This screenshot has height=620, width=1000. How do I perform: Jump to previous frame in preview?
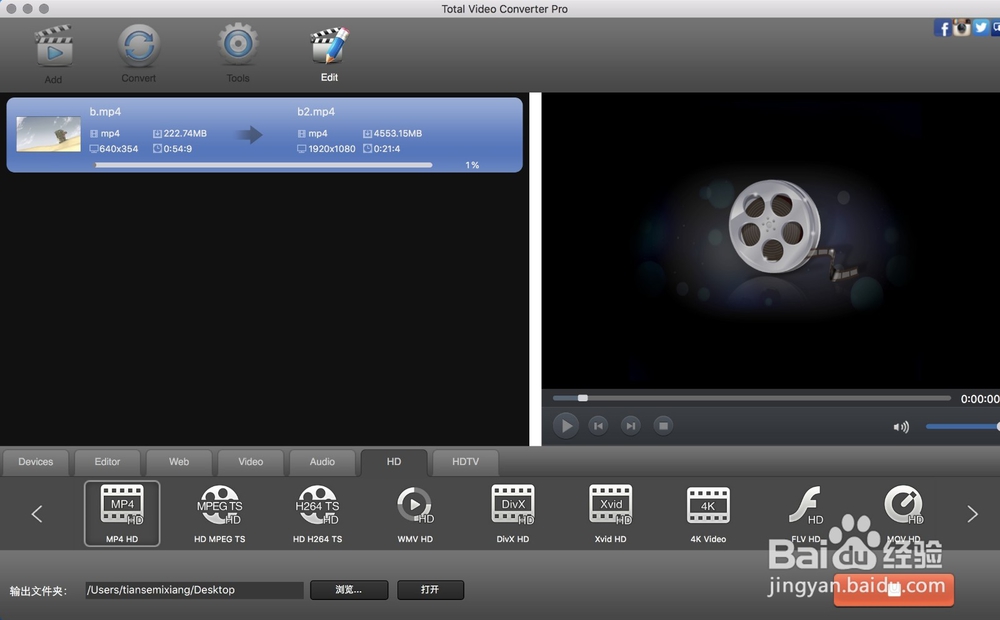click(598, 425)
